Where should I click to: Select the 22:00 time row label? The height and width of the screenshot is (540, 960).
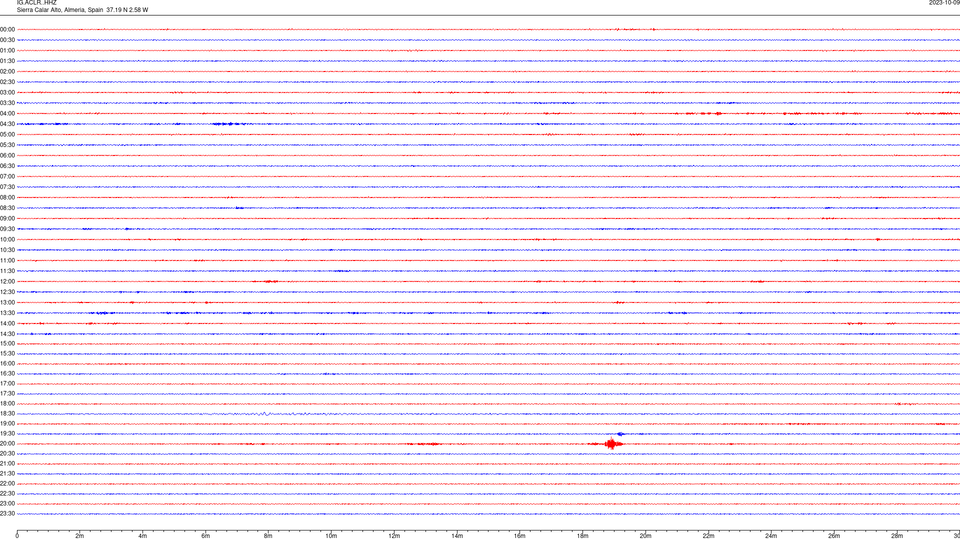click(x=7, y=484)
